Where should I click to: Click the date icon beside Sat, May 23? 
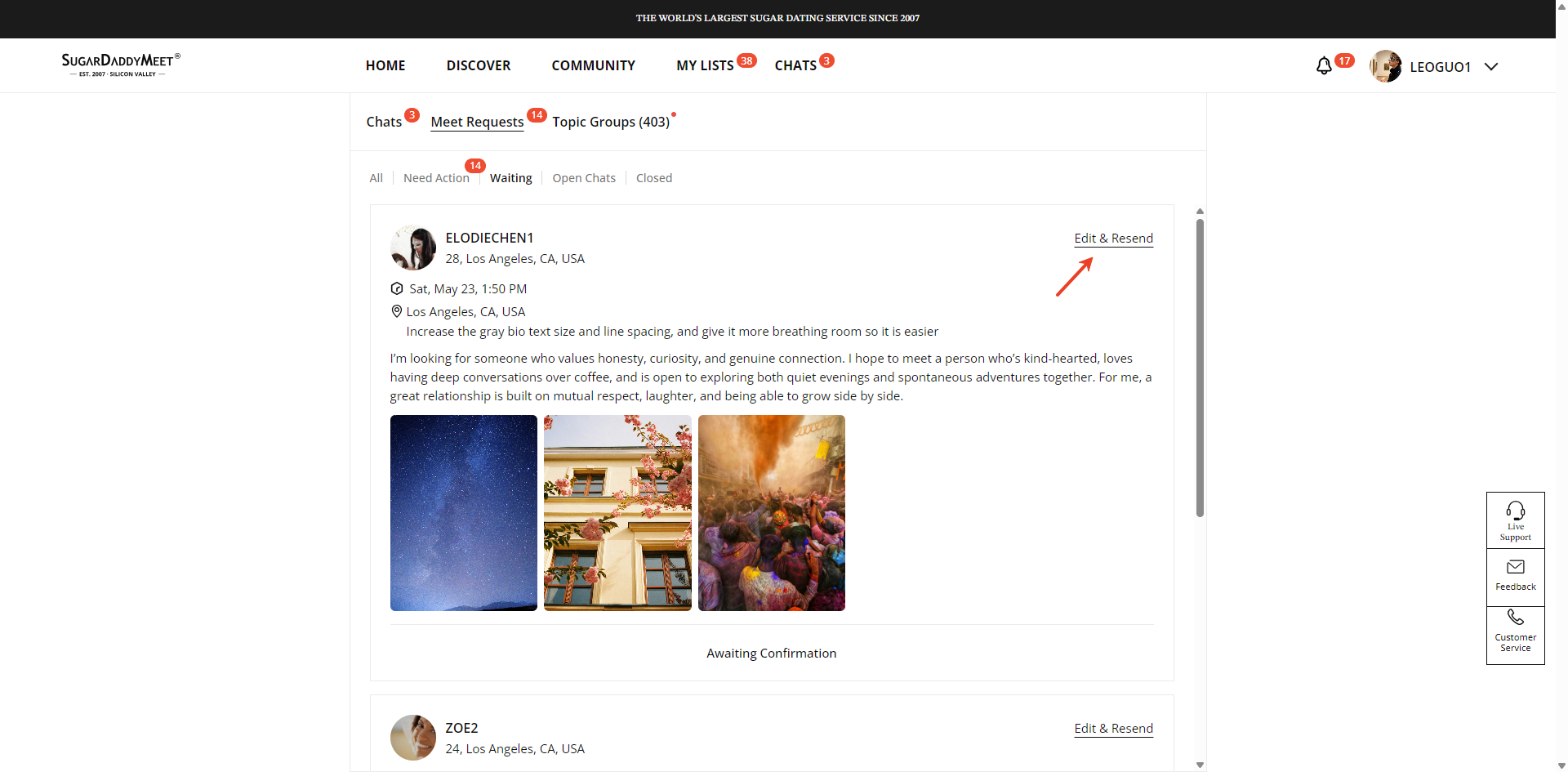(x=397, y=288)
